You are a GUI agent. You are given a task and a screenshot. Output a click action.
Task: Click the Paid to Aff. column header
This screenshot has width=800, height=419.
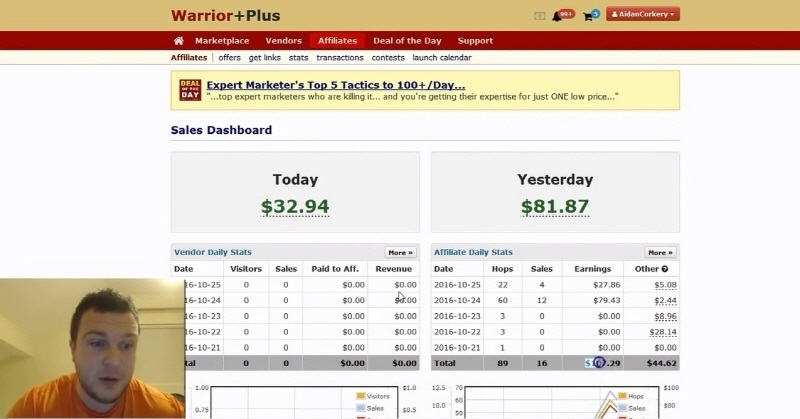click(335, 269)
